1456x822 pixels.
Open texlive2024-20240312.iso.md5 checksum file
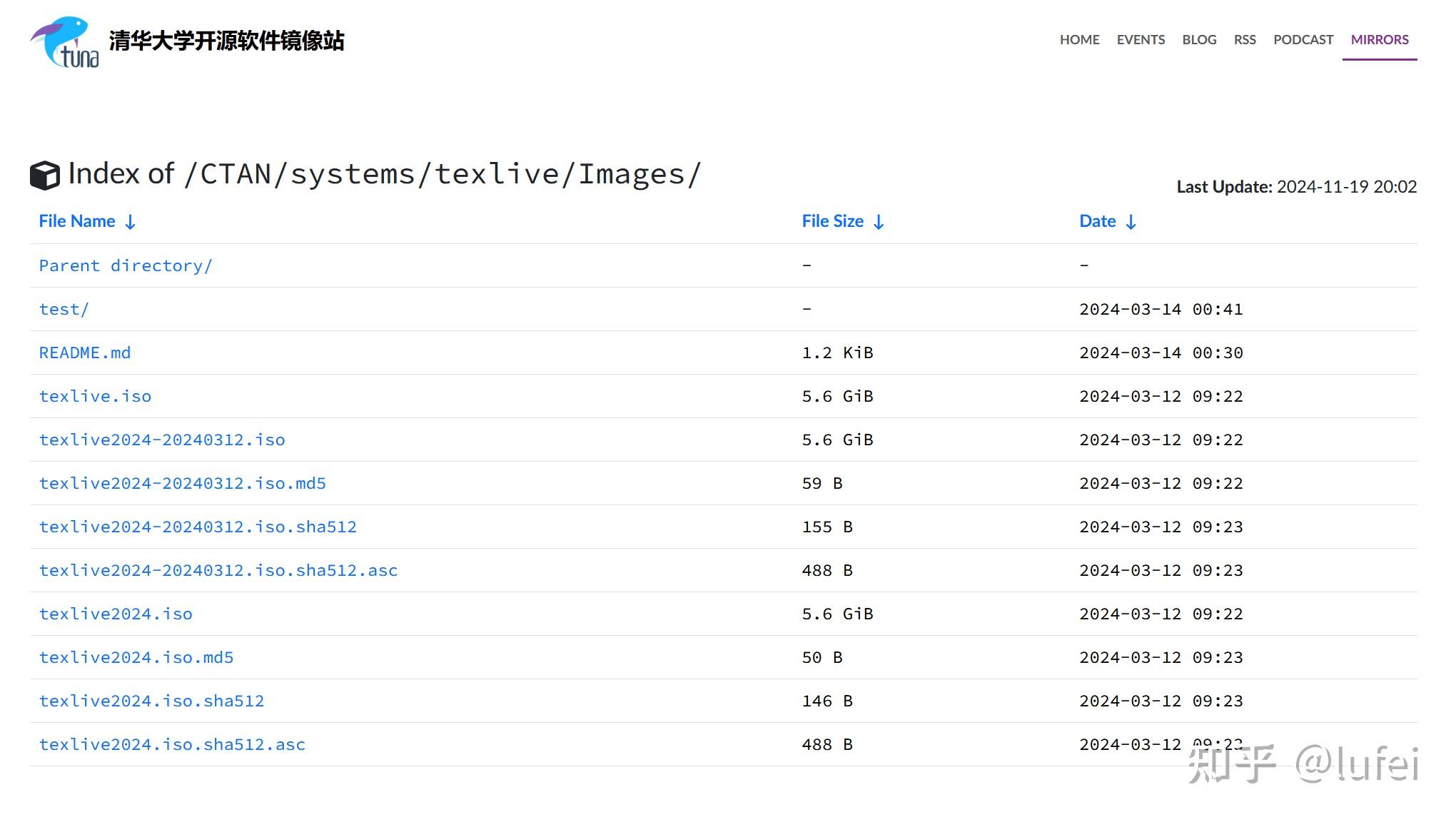pos(182,483)
